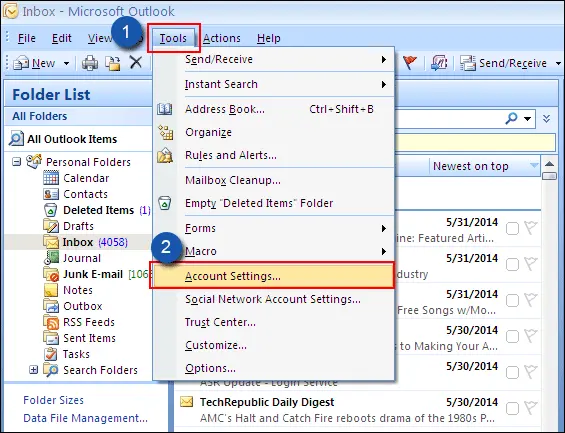Viewport: 565px width, 433px height.
Task: Click the Data File Management link
Action: (x=85, y=418)
